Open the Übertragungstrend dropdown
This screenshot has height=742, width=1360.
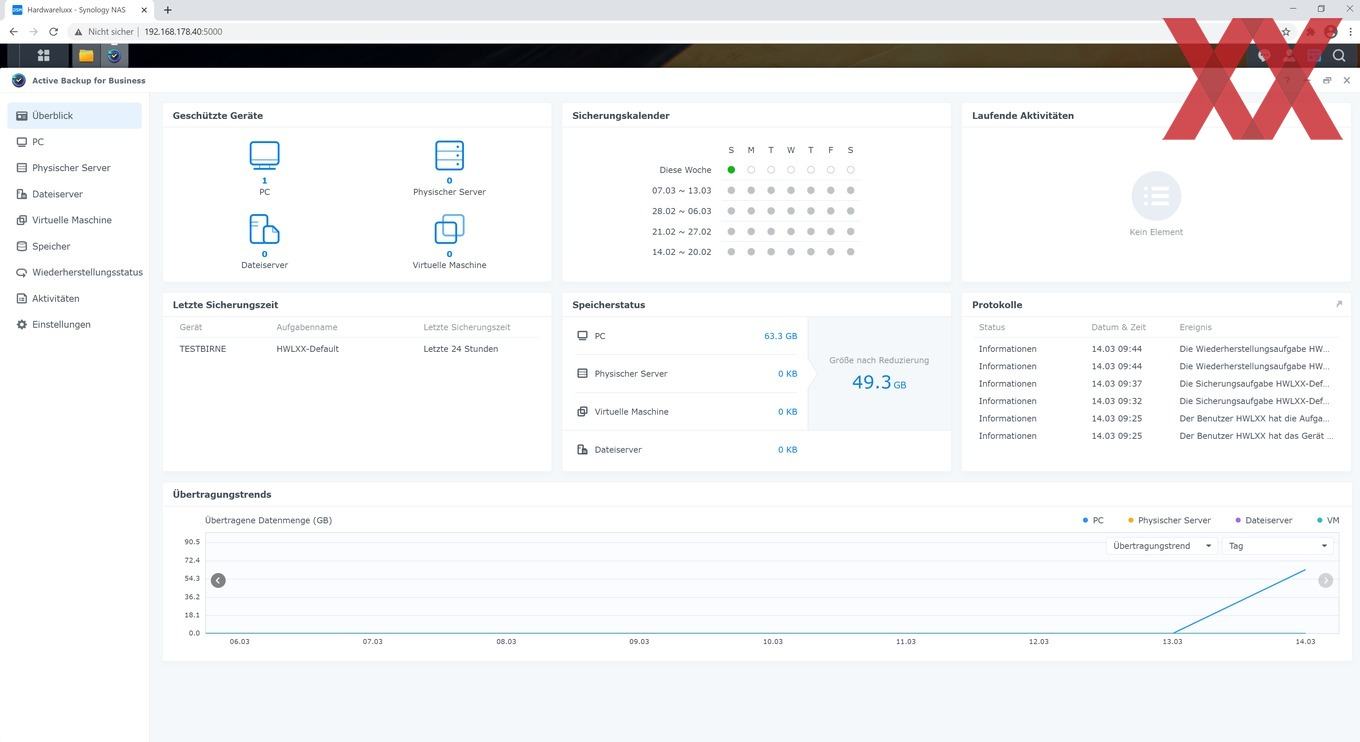tap(1162, 546)
